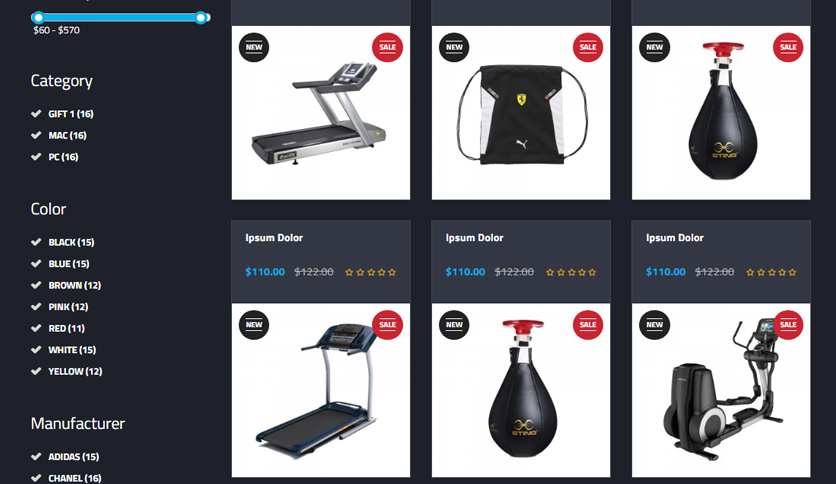
Task: Open the Ferrari drawstring bag product image
Action: click(521, 113)
